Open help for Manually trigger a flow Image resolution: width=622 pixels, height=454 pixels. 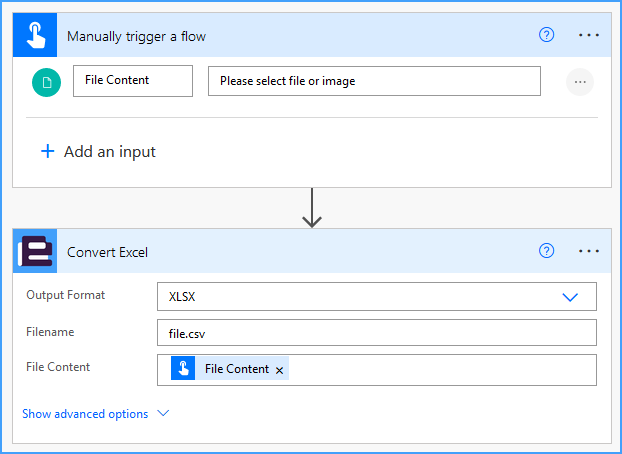(x=546, y=35)
